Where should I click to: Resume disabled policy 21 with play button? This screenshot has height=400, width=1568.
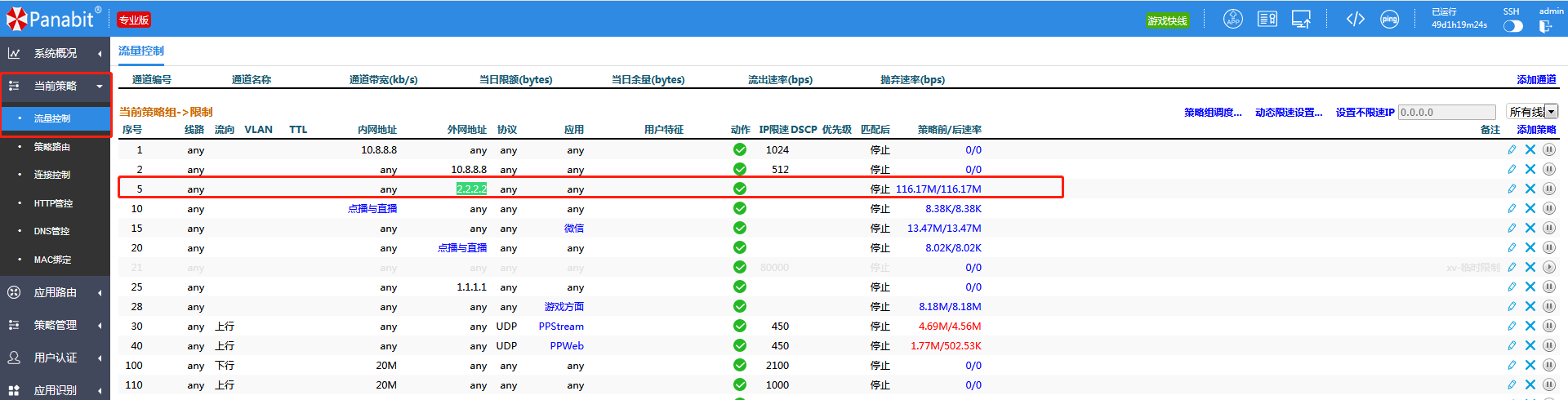tap(1548, 267)
